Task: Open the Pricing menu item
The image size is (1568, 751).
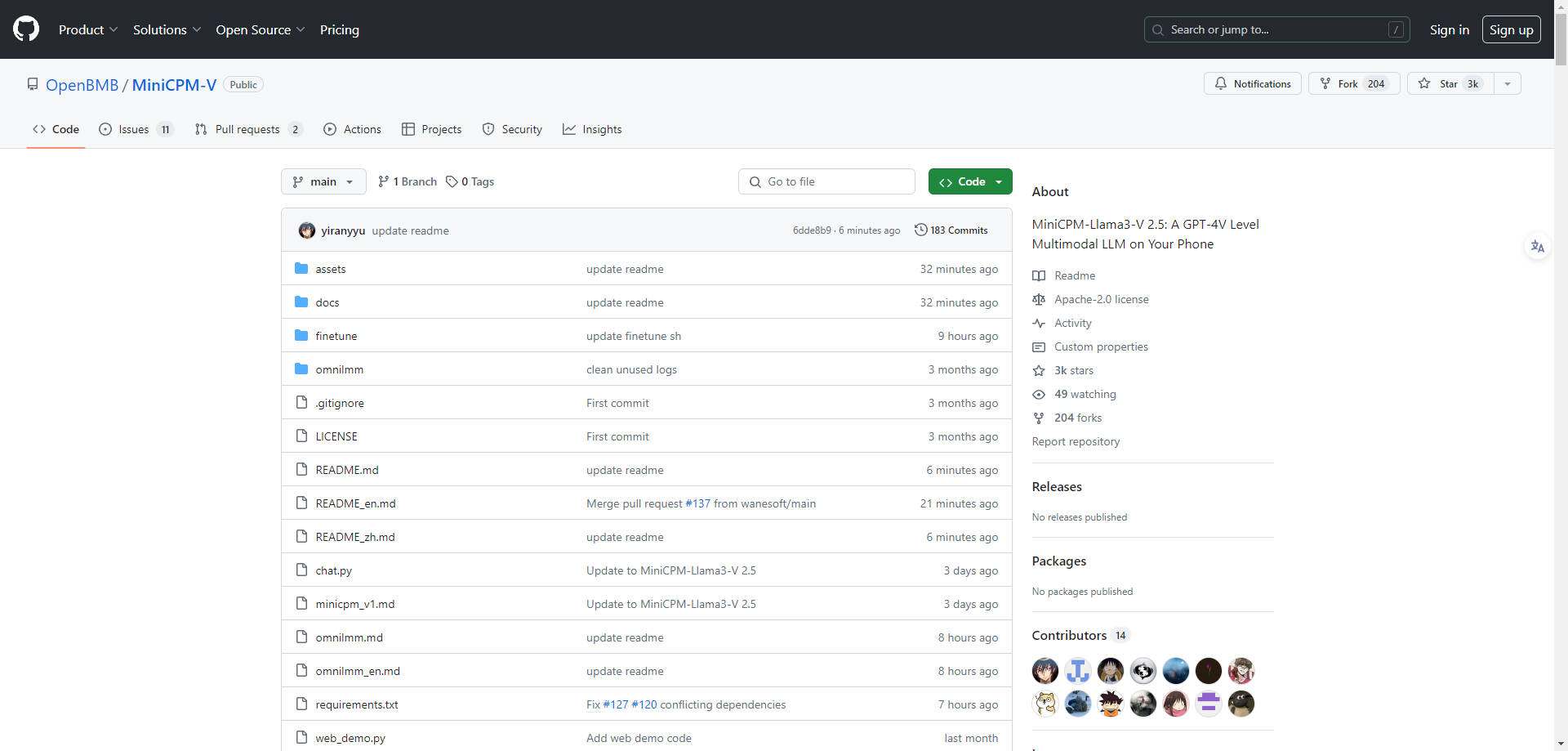Action: (x=339, y=29)
